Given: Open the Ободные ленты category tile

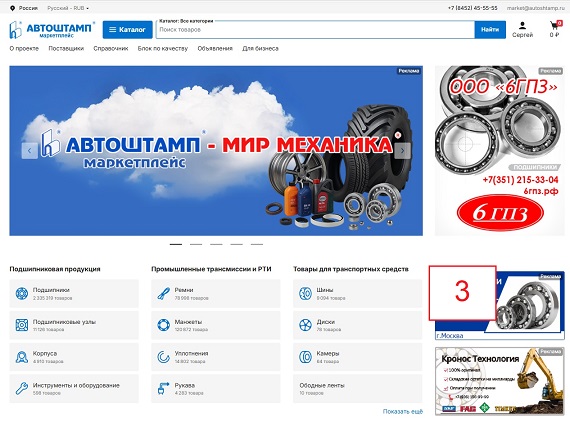Looking at the screenshot, I should [x=358, y=389].
